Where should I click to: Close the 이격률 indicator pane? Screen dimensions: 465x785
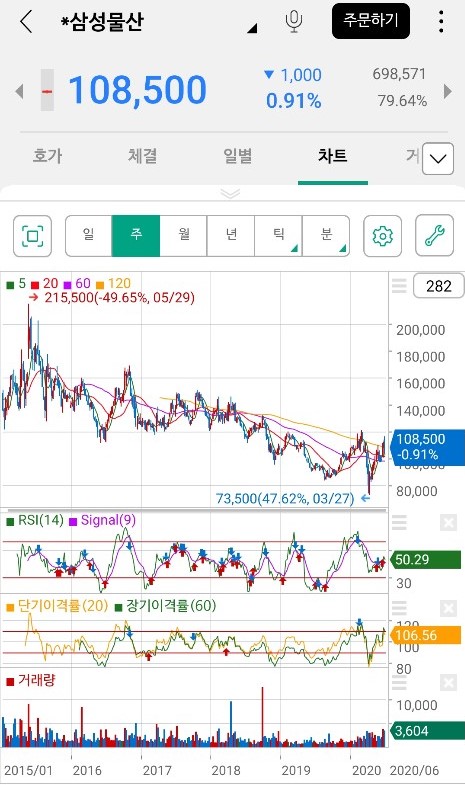click(448, 608)
